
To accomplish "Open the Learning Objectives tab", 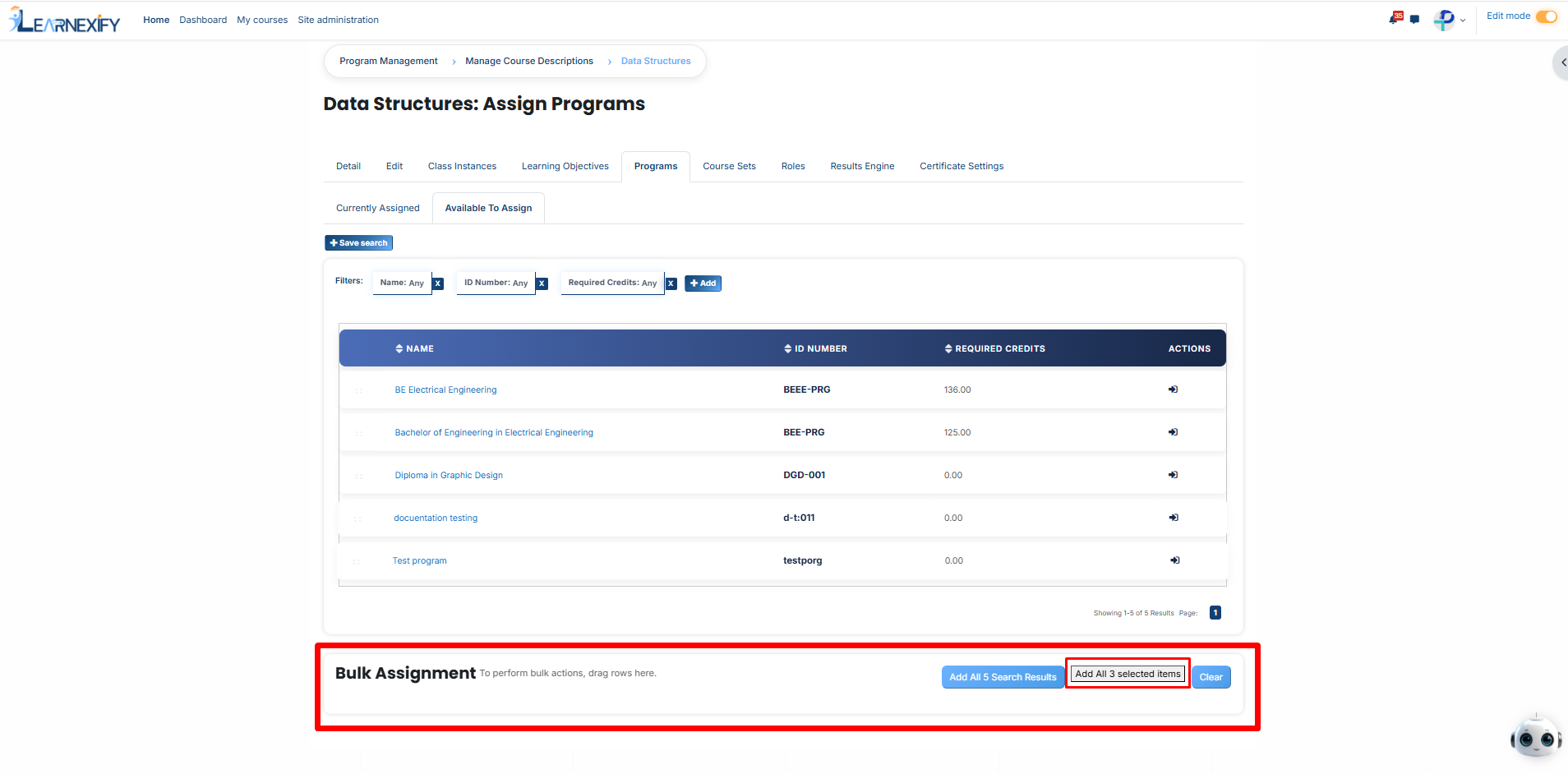I will click(x=565, y=166).
